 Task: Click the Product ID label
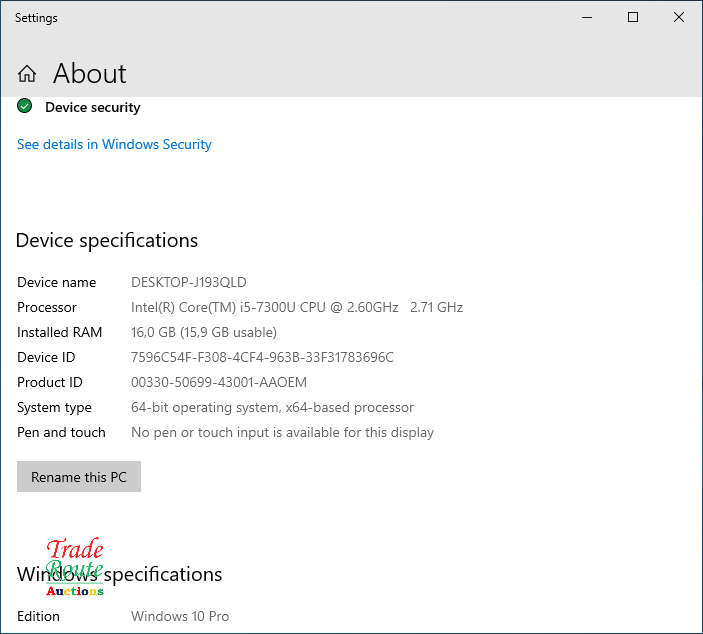point(50,382)
